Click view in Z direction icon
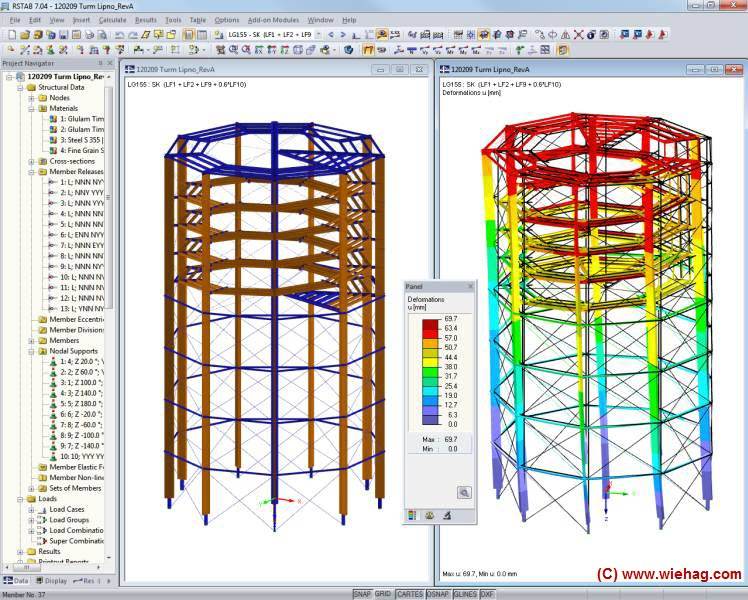This screenshot has height=600, width=748. click(x=285, y=50)
